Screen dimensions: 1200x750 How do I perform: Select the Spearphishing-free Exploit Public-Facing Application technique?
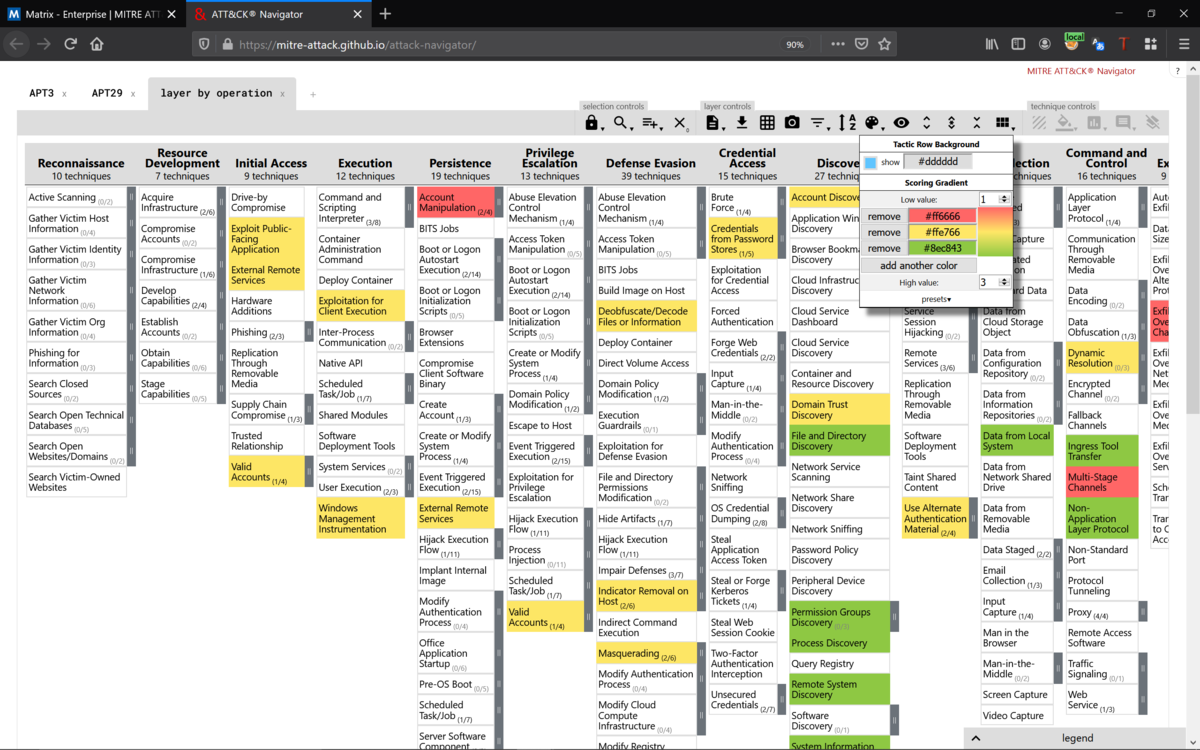pos(266,239)
